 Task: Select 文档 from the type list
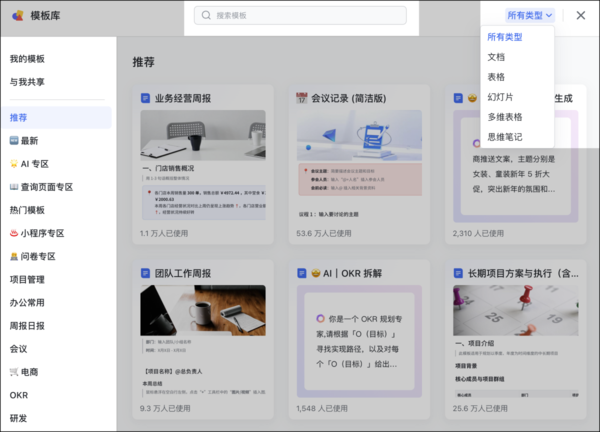[x=496, y=56]
